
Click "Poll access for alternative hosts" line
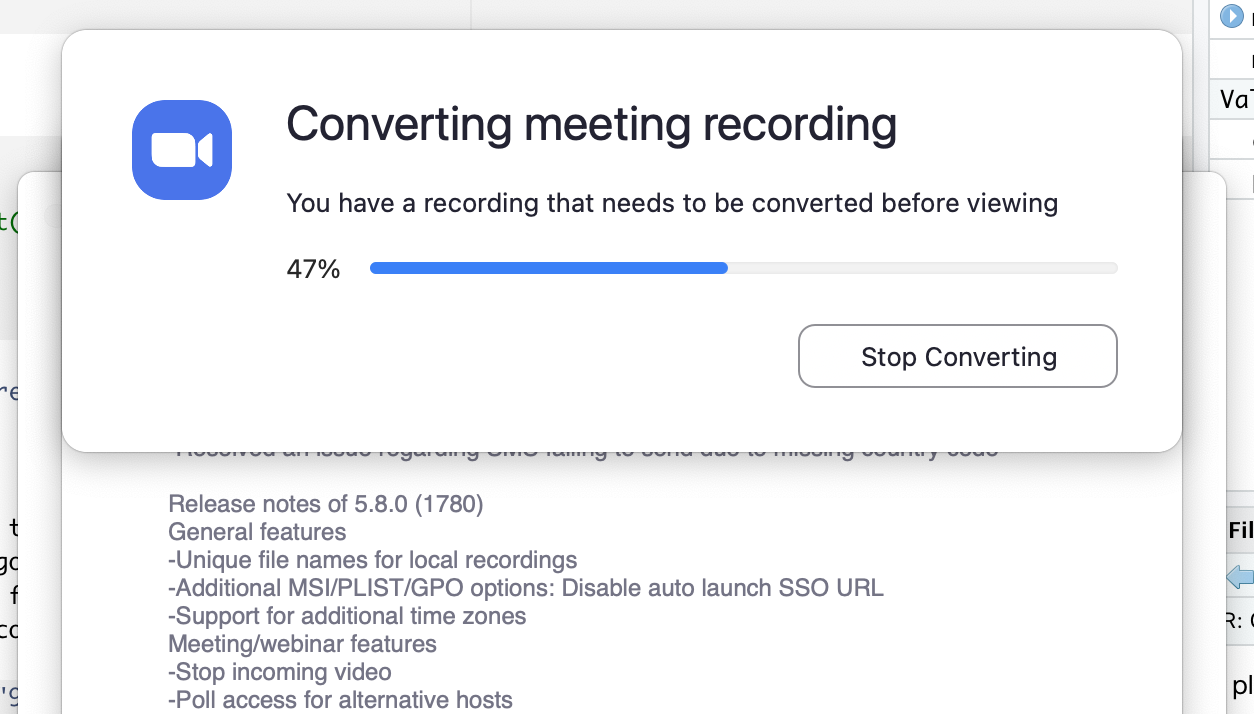[x=340, y=700]
